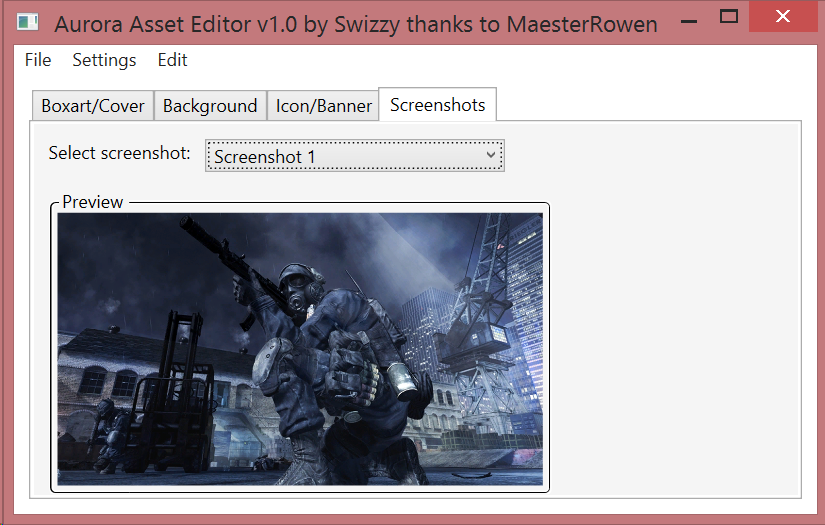
Task: Switch to the Icon/Banner tab
Action: tap(323, 106)
